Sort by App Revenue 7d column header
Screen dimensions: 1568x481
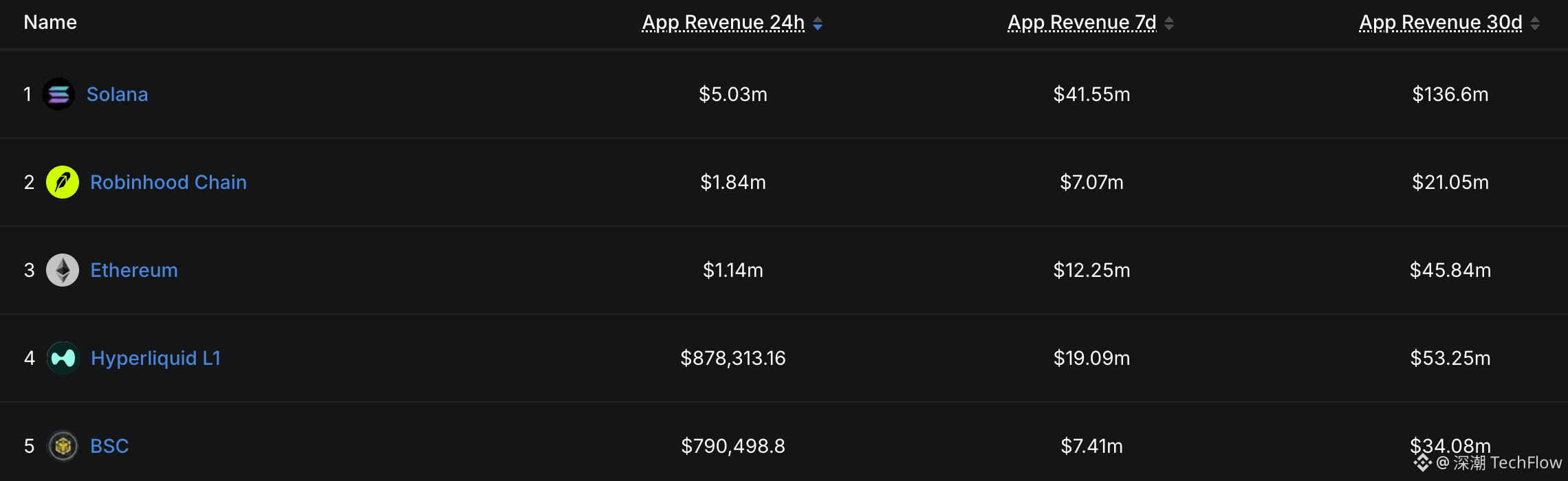pos(1082,23)
